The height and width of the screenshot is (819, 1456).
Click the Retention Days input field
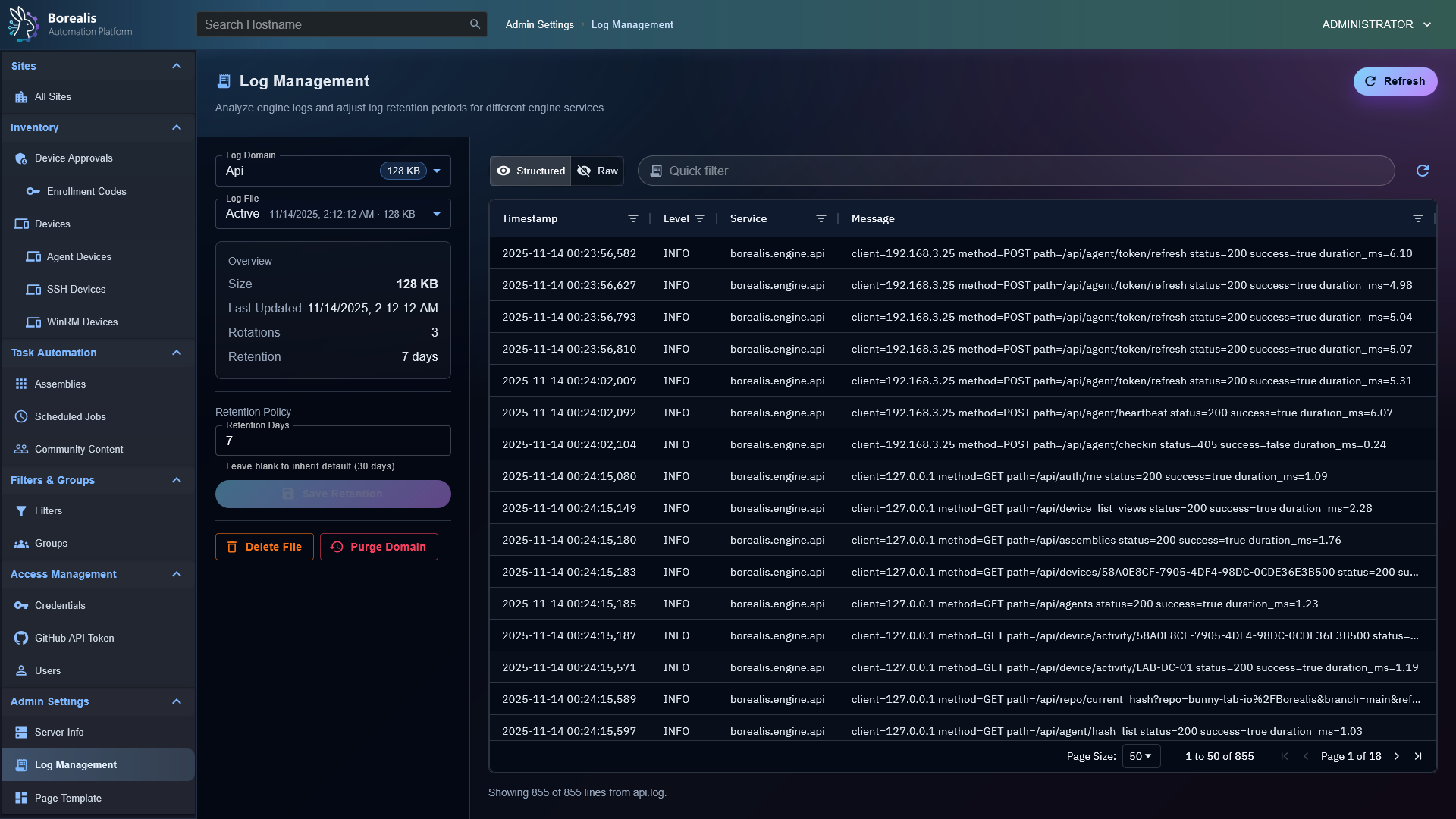(x=333, y=441)
